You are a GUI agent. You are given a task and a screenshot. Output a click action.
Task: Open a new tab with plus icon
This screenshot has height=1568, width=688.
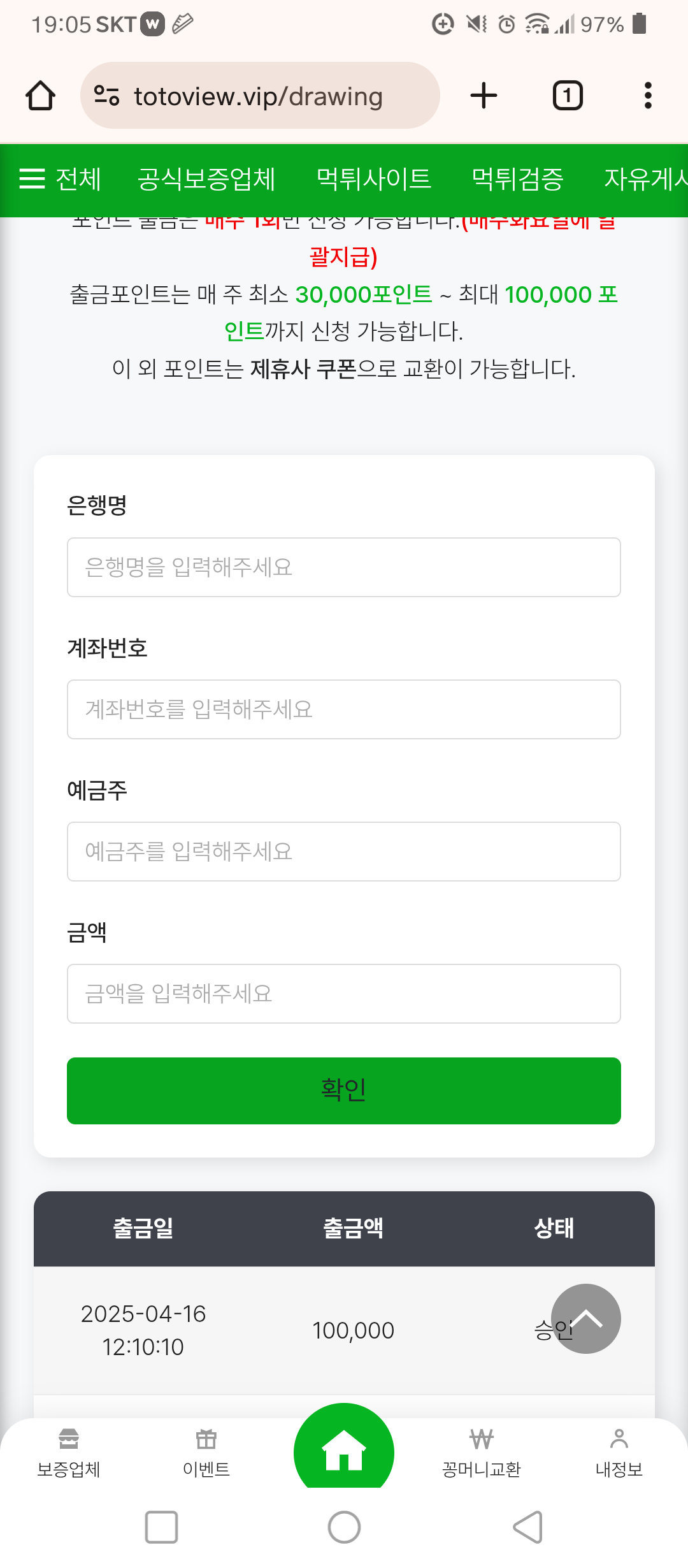tap(484, 96)
